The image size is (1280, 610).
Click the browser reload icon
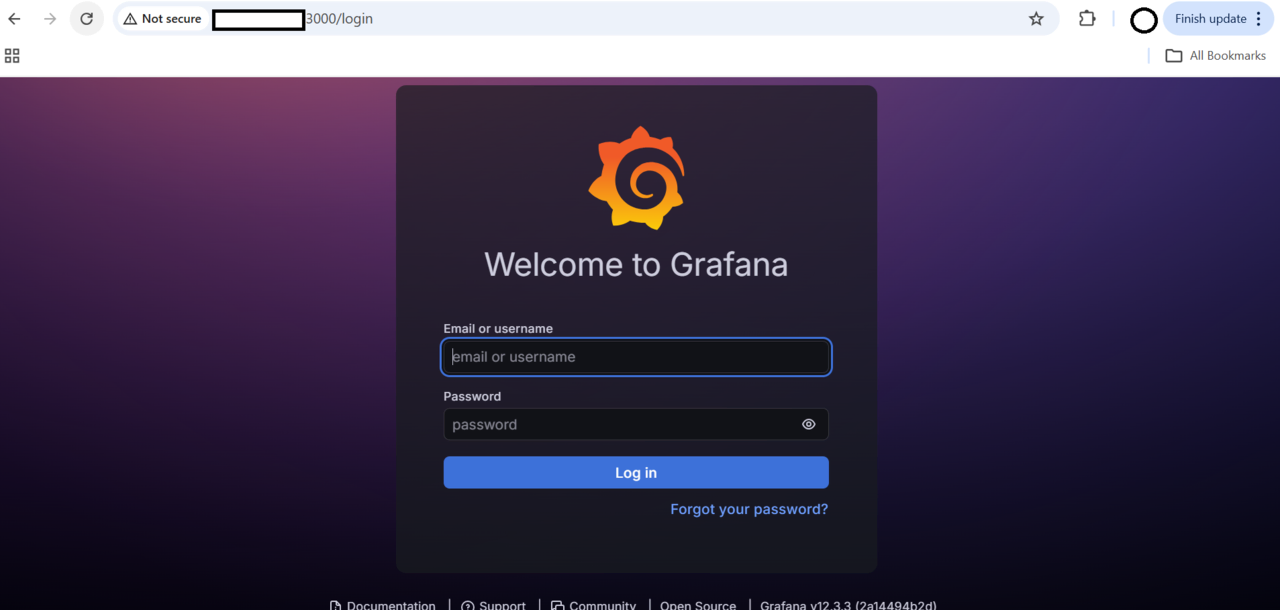click(x=86, y=18)
